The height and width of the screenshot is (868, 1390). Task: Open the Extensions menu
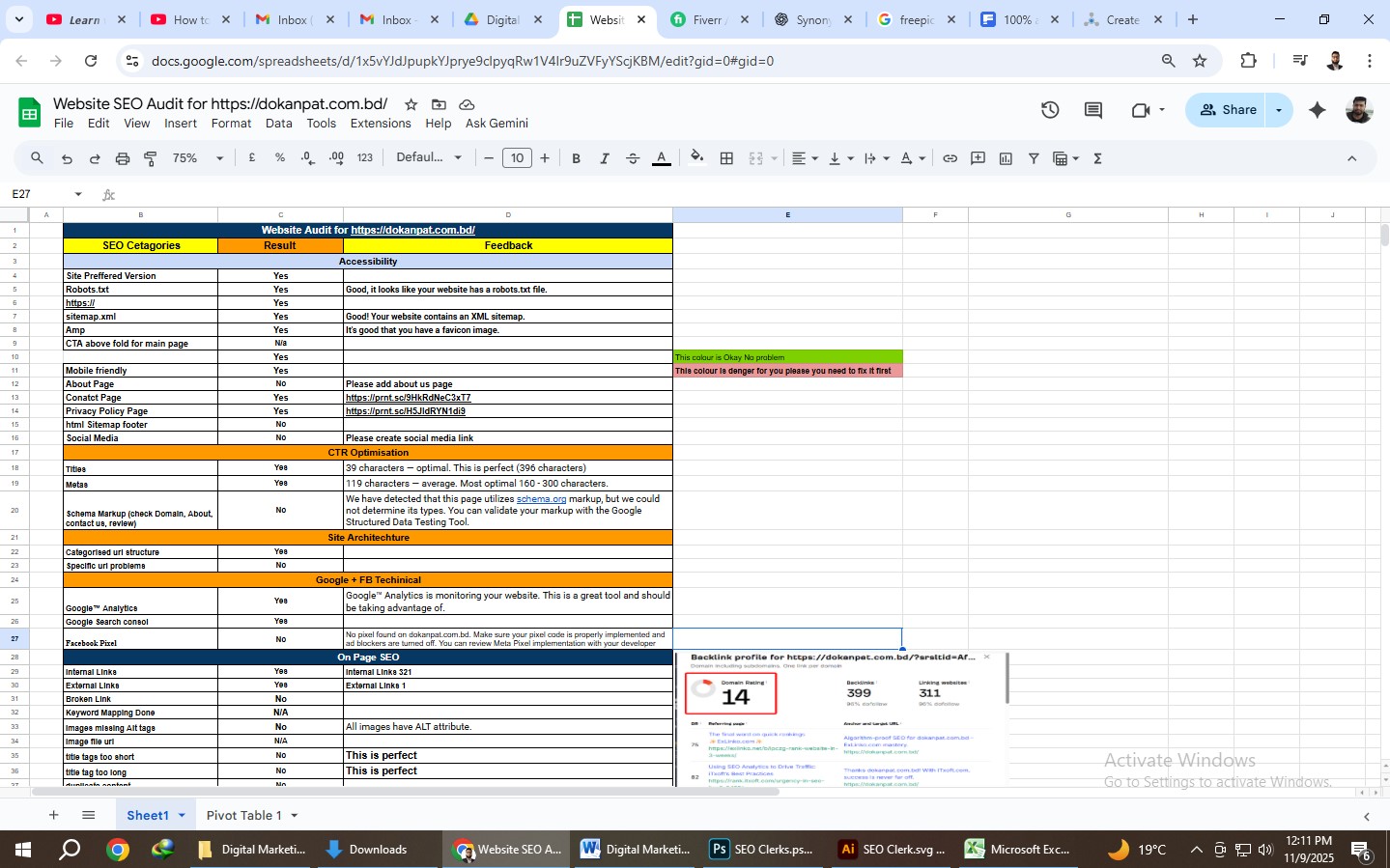[x=381, y=124]
